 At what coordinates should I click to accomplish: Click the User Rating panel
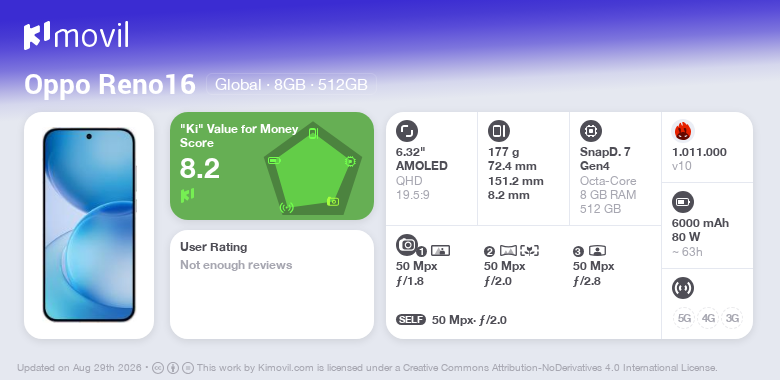pos(272,284)
